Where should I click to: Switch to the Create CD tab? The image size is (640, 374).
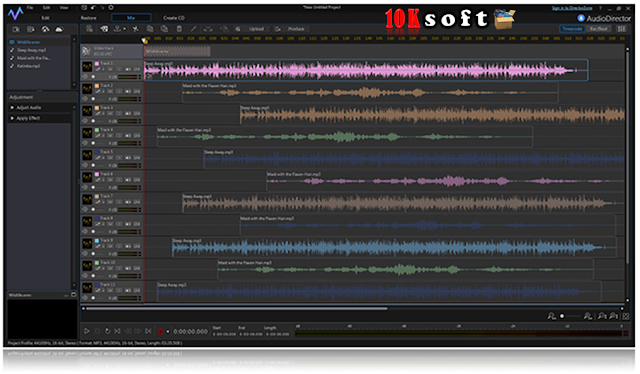[x=174, y=18]
